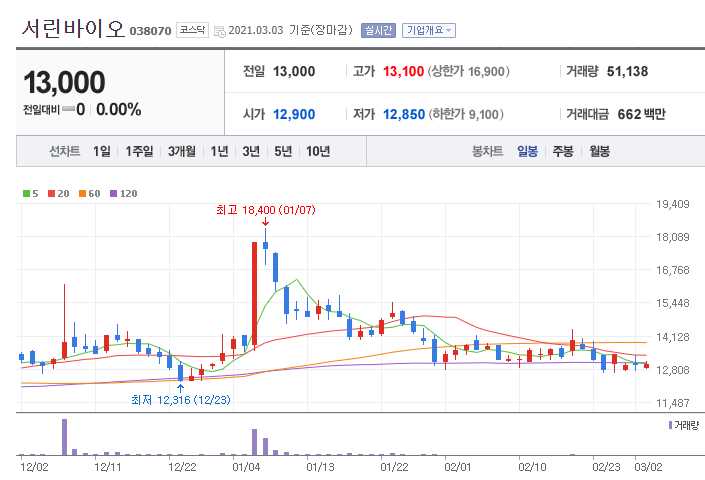Click the 12/02 date axis label
This screenshot has height=480, width=705.
34,467
